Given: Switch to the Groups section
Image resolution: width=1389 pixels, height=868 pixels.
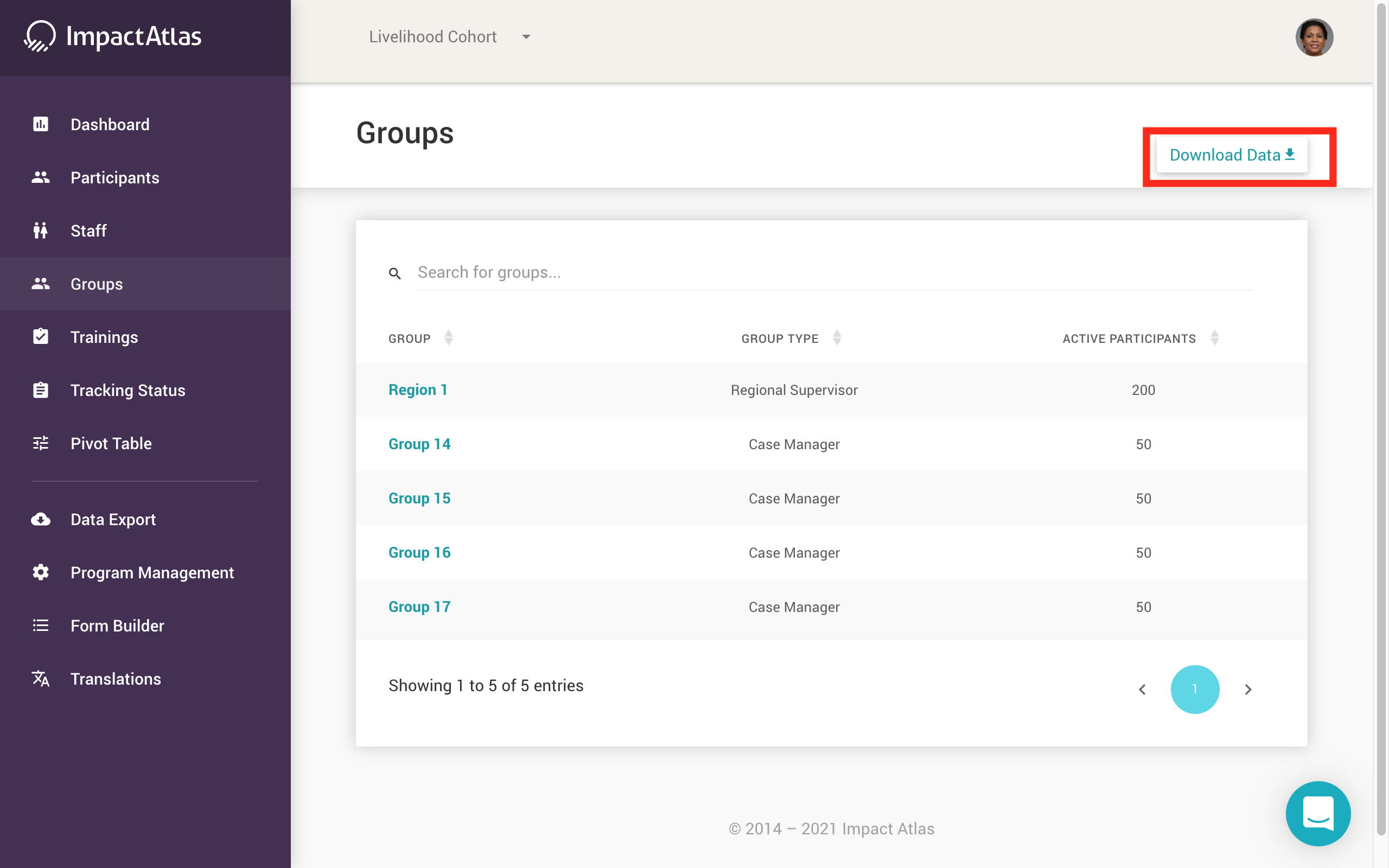Looking at the screenshot, I should tap(97, 284).
